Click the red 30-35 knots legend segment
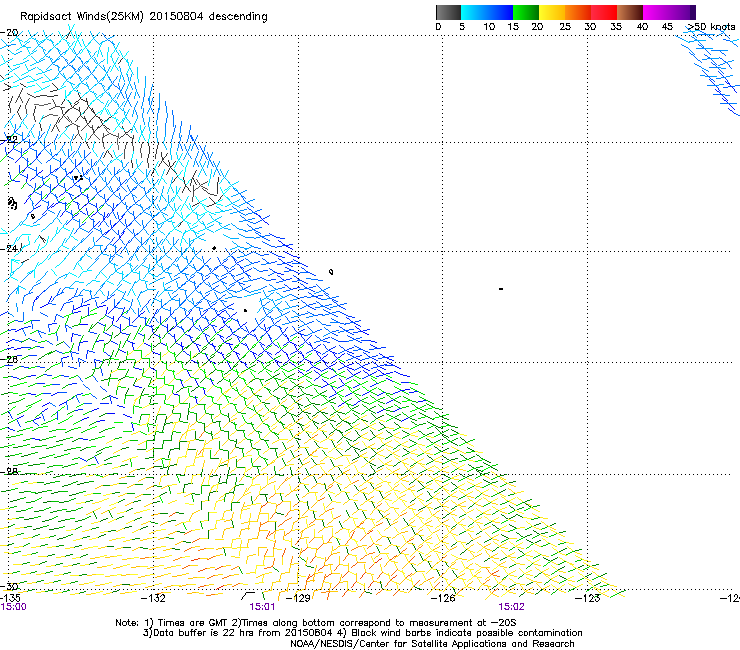The width and height of the screenshot is (740, 650). [604, 12]
